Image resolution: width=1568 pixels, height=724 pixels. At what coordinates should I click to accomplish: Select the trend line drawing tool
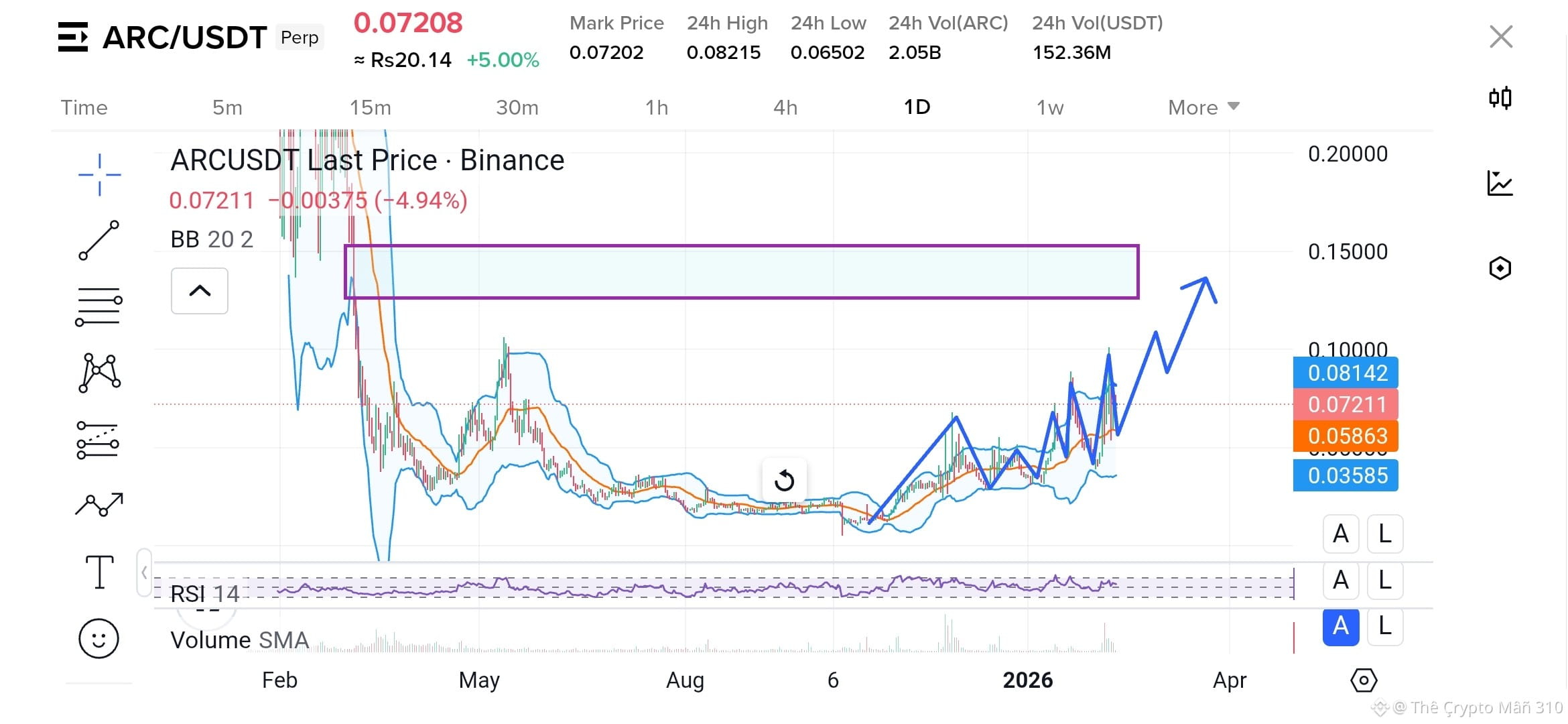99,240
